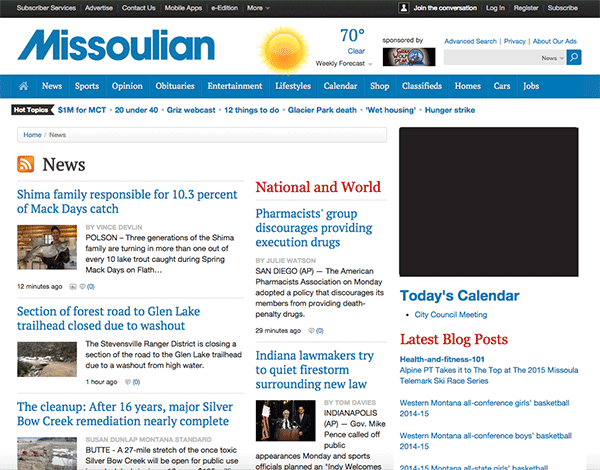
Task: Open the e-Edition link
Action: coord(224,8)
